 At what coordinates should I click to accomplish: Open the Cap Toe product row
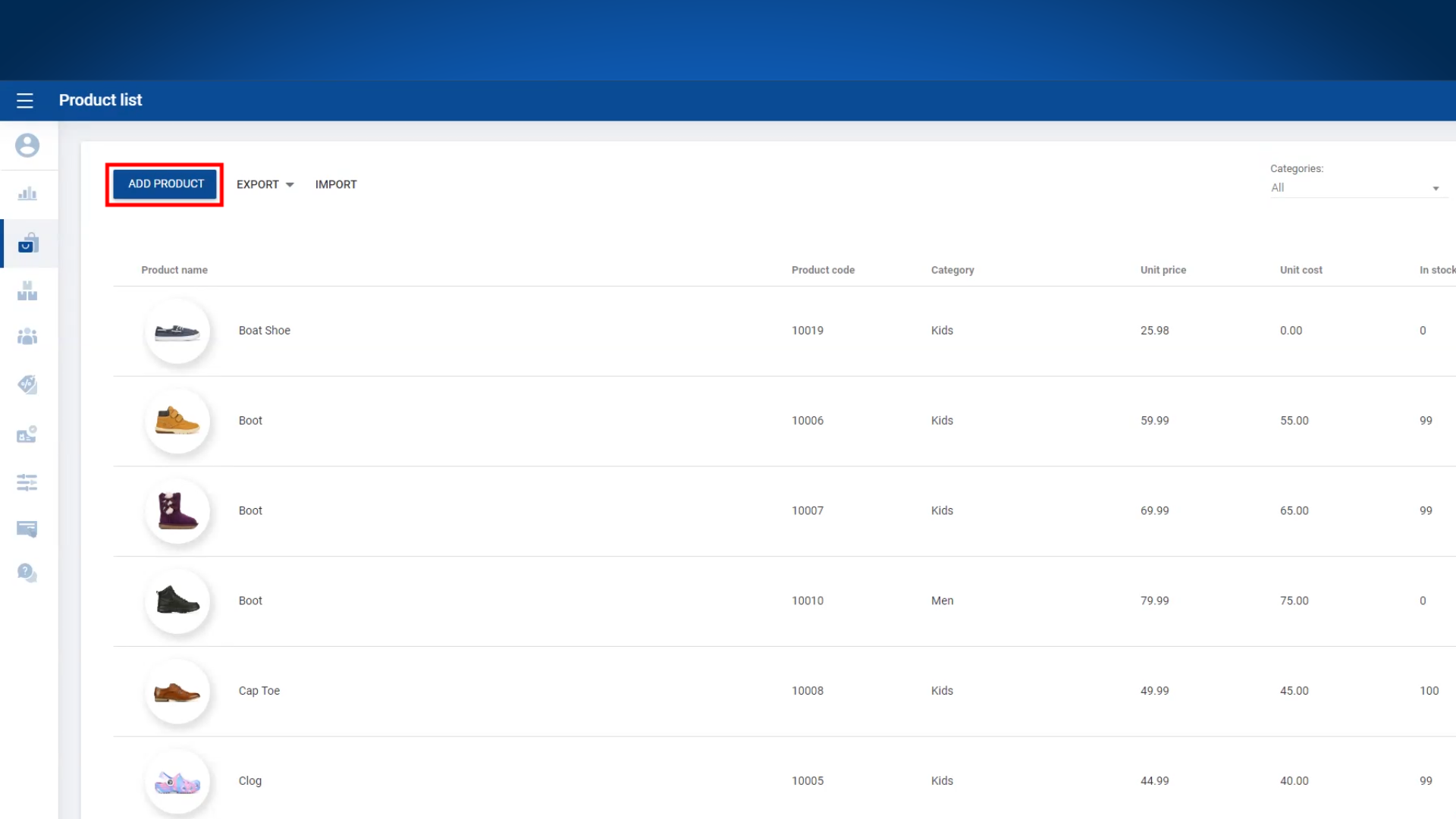point(259,691)
